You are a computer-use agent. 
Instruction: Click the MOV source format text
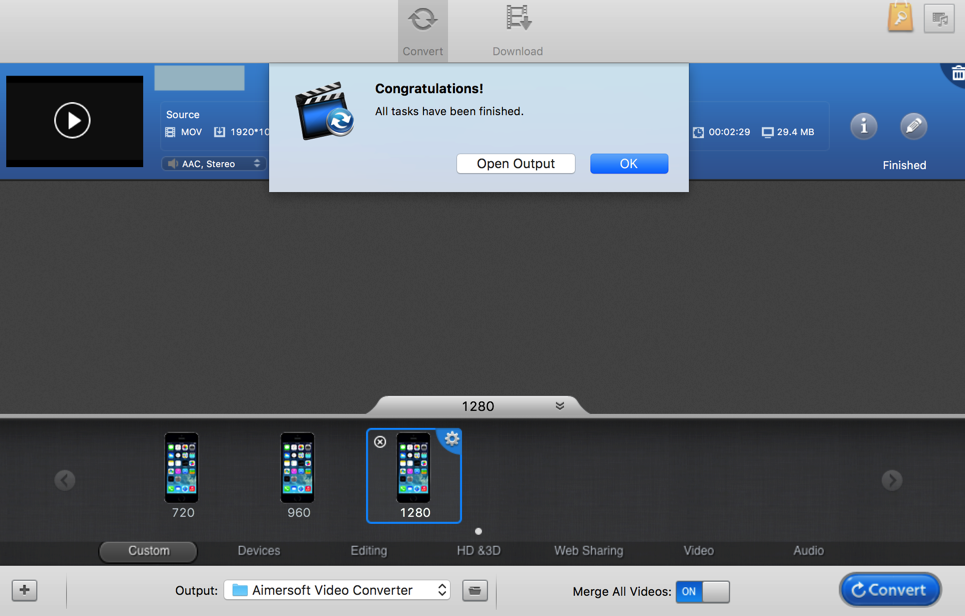[x=191, y=132]
